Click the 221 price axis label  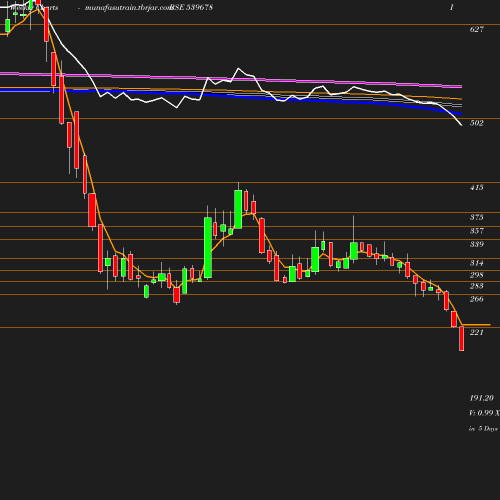tap(477, 332)
